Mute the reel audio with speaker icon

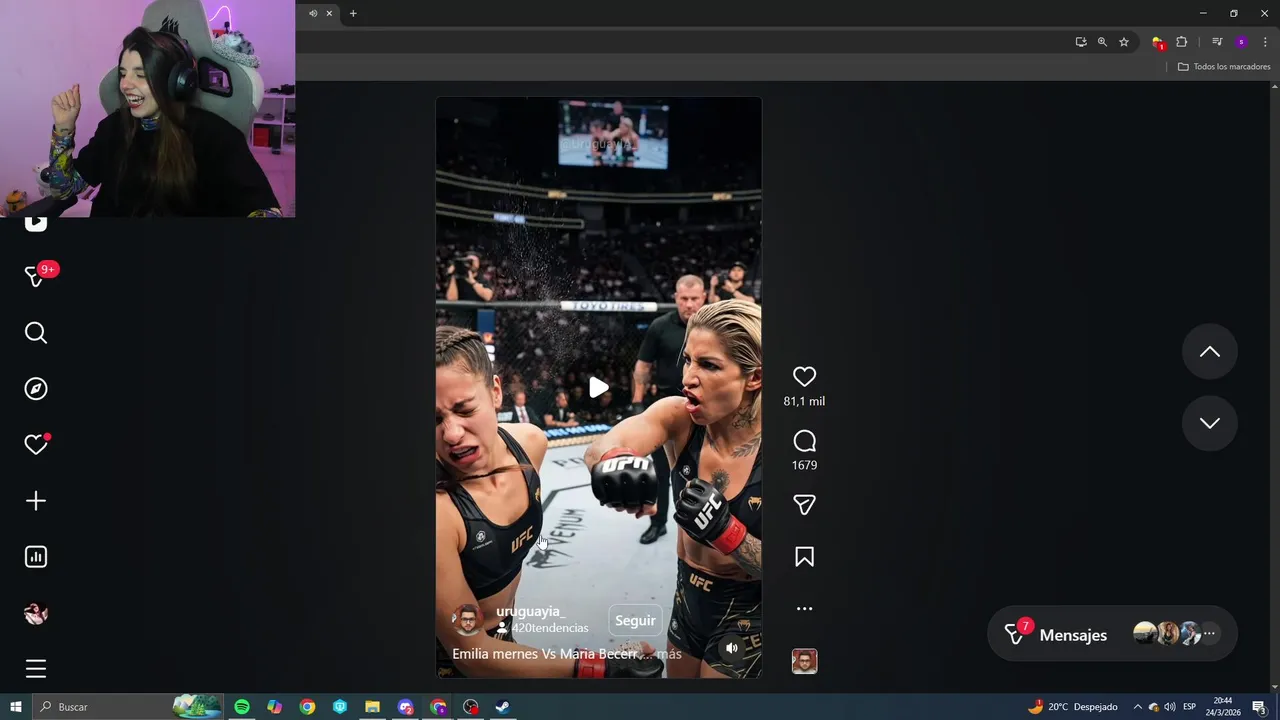click(731, 648)
